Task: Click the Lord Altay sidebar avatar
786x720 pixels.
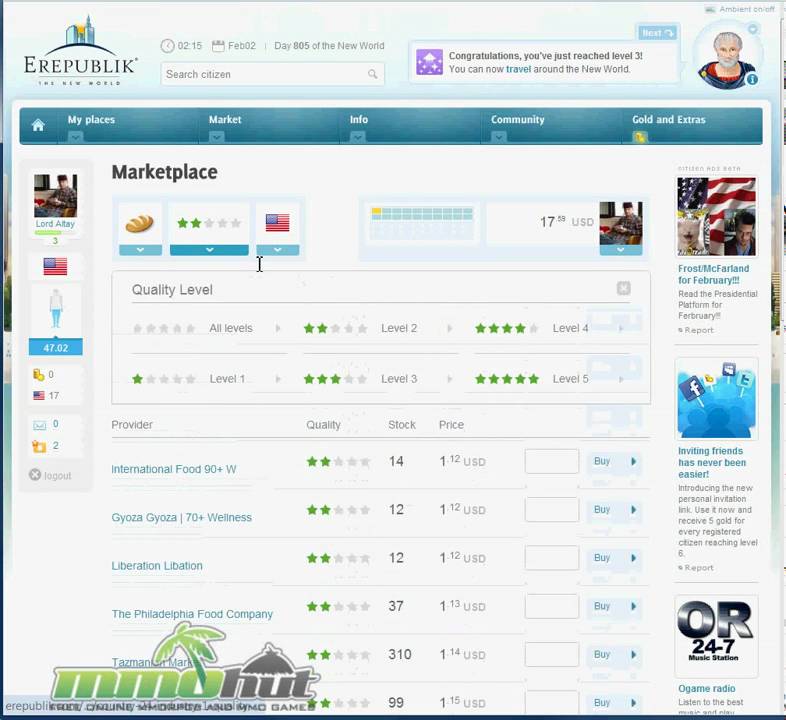Action: click(55, 196)
